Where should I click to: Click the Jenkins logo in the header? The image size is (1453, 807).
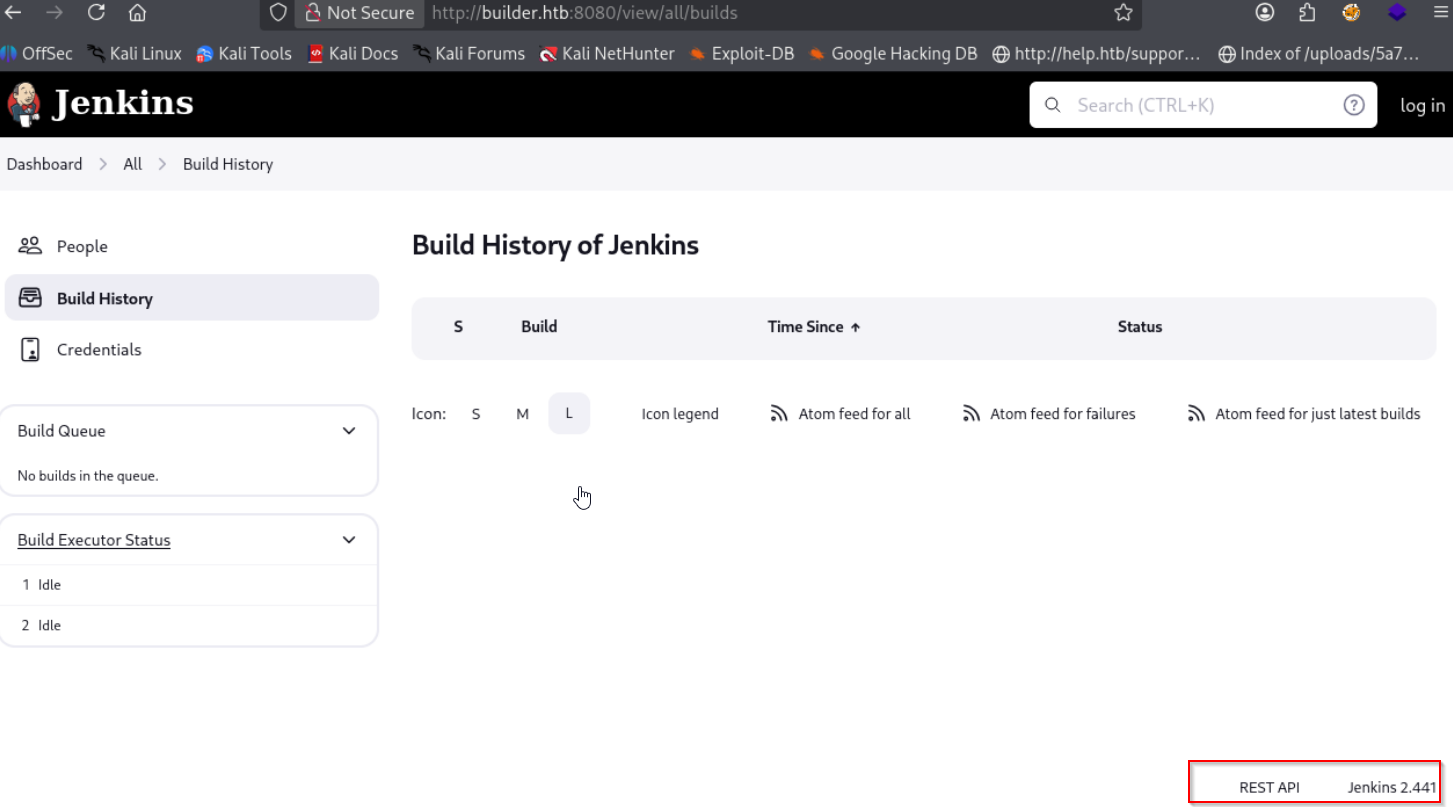[100, 104]
